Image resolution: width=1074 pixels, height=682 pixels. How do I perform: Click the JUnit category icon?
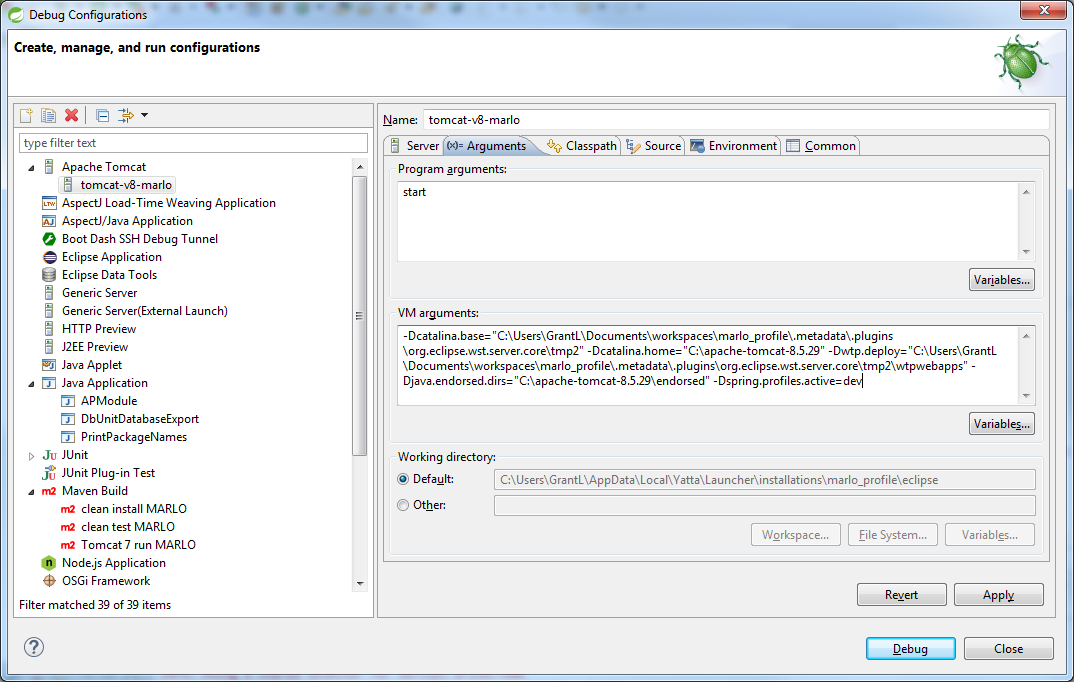coord(49,455)
